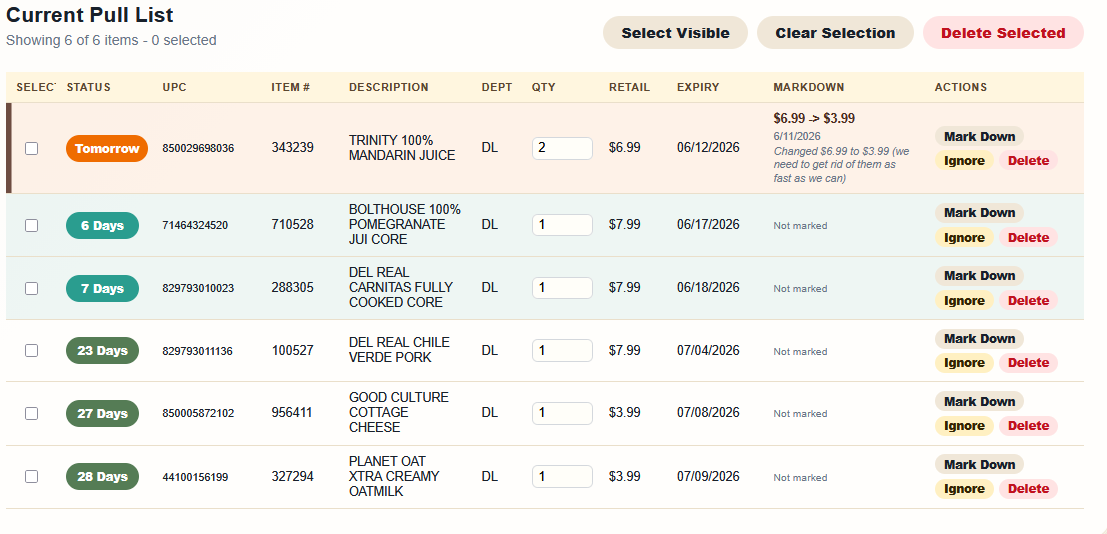This screenshot has width=1107, height=534.
Task: Click UPC 44100156199
Action: (x=195, y=477)
